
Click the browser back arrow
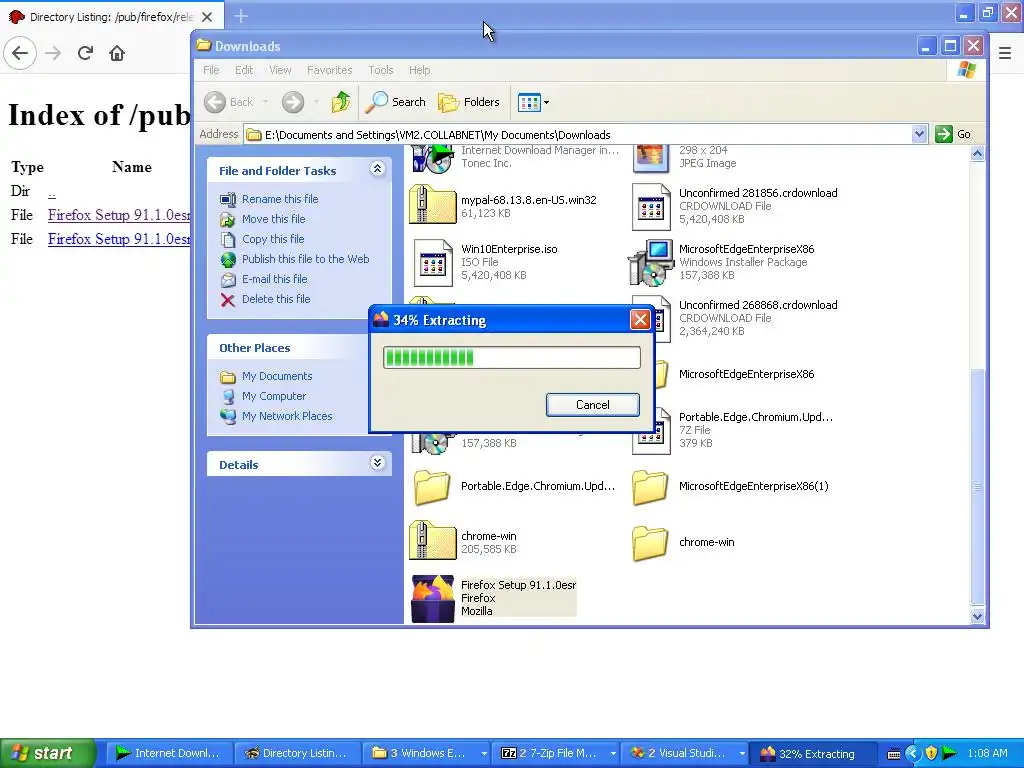tap(20, 53)
